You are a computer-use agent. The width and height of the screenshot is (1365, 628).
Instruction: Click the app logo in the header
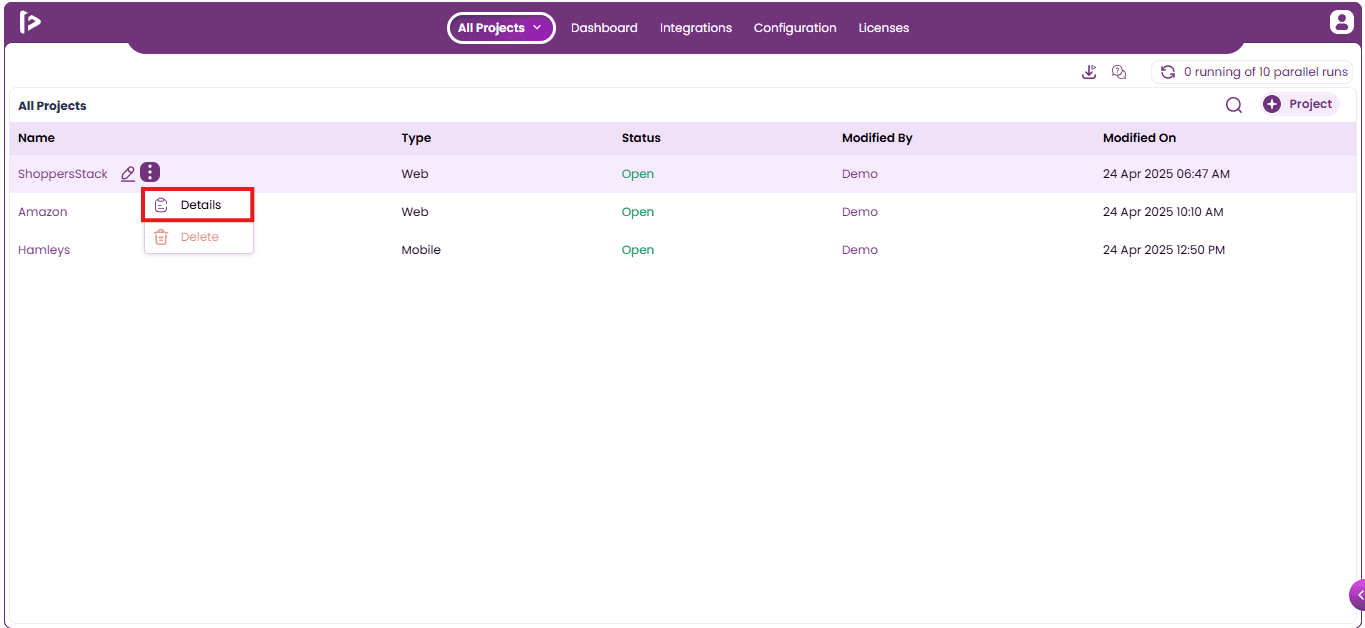30,22
